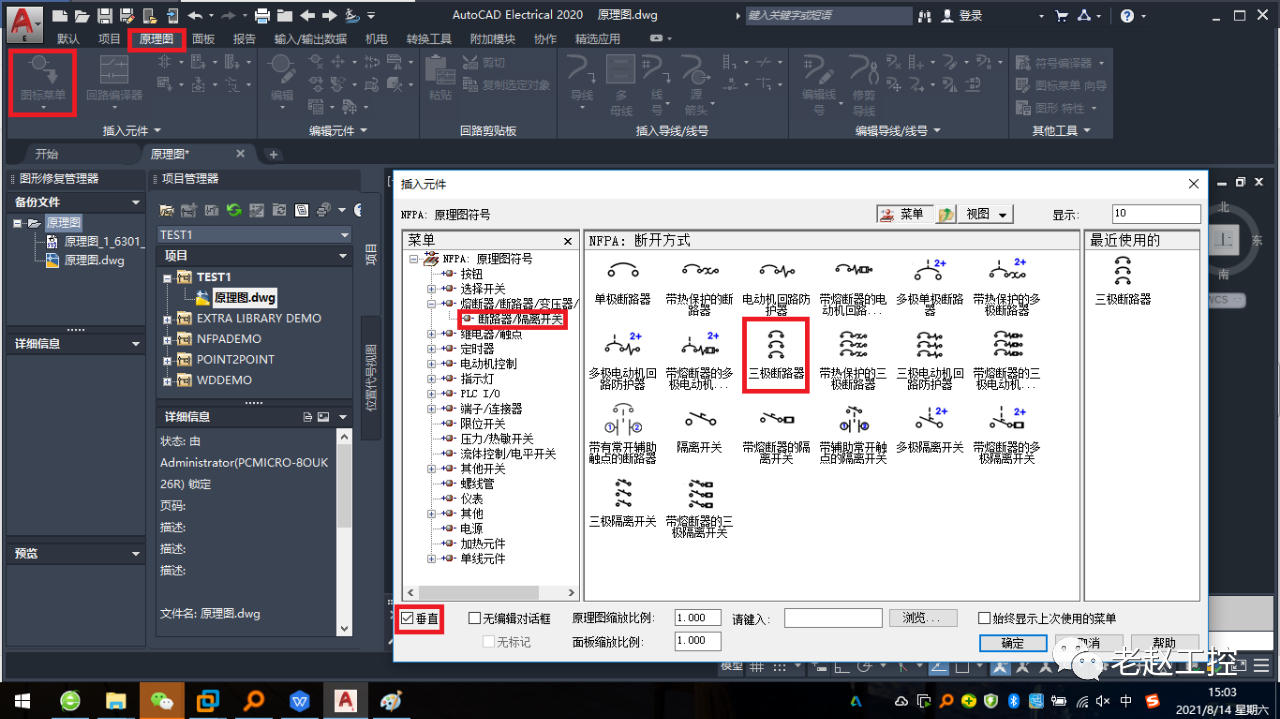This screenshot has height=719, width=1280.
Task: Pick the 带熔断器的隔离开关 symbol
Action: tap(777, 435)
